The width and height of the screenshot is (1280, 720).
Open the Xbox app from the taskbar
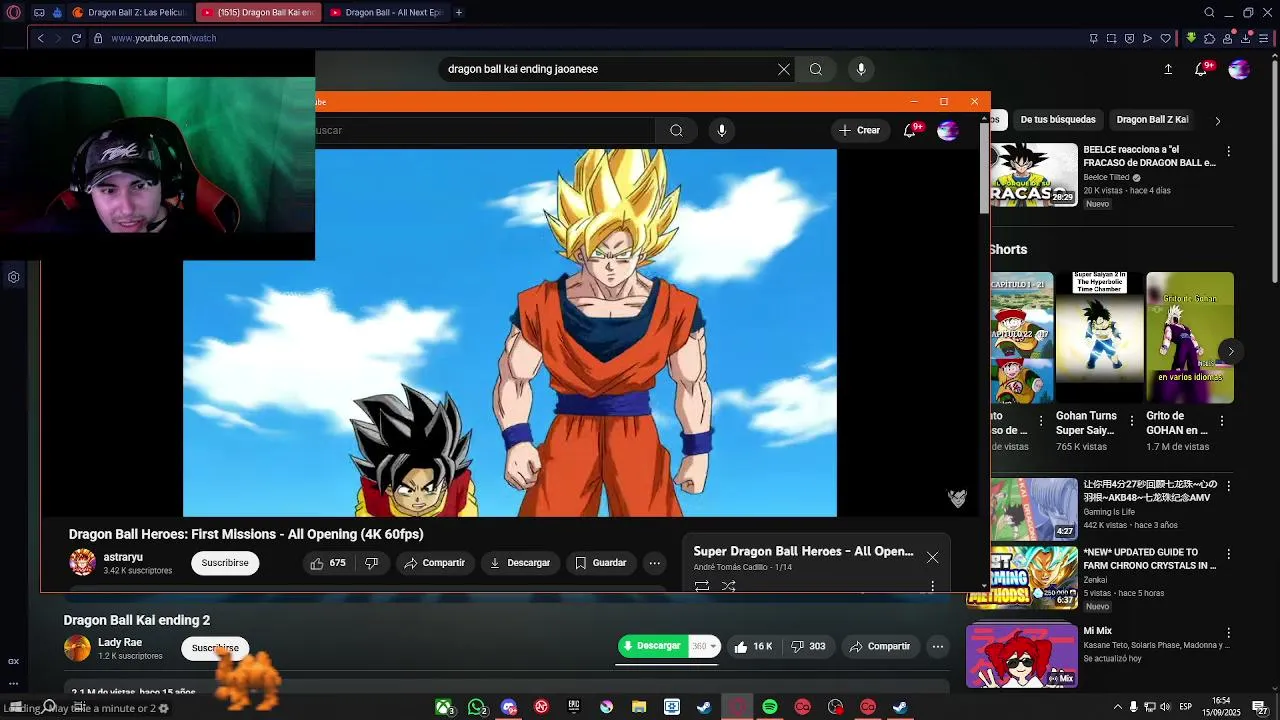(x=444, y=707)
